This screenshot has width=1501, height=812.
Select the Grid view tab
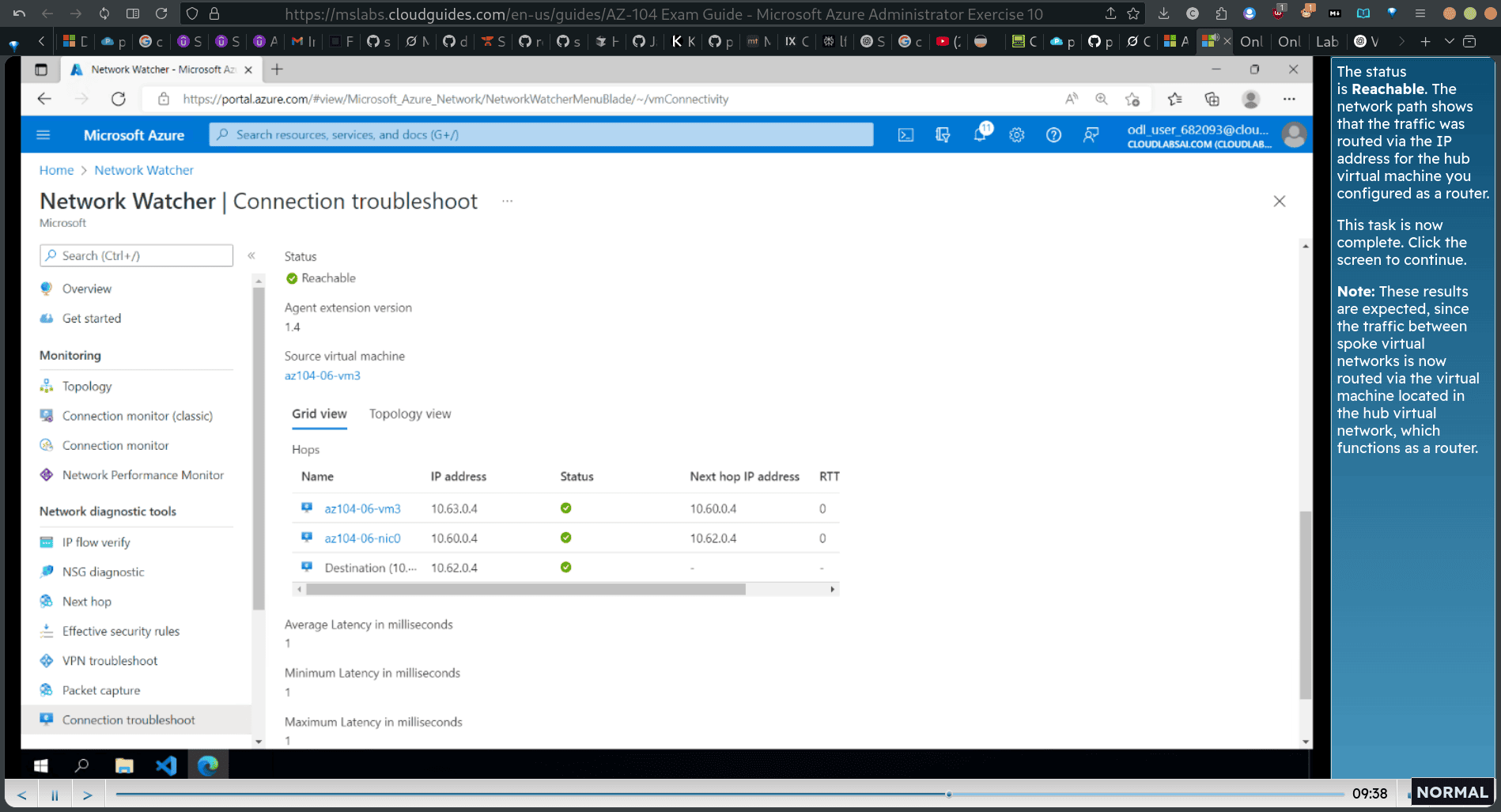[319, 414]
